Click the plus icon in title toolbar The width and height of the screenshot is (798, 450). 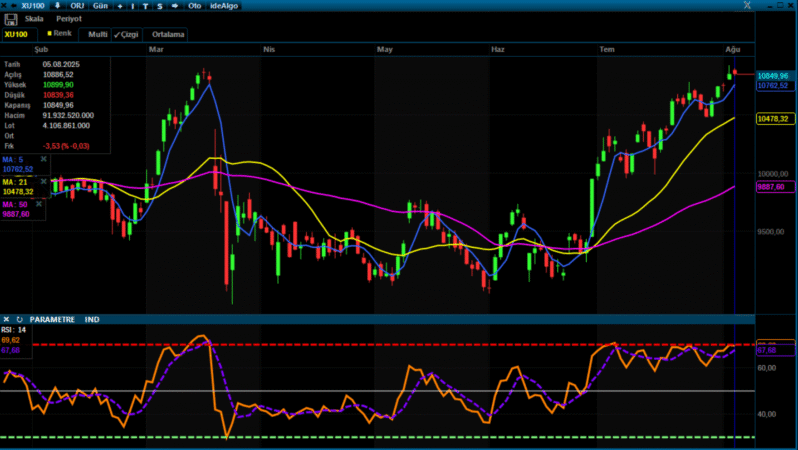pos(120,6)
